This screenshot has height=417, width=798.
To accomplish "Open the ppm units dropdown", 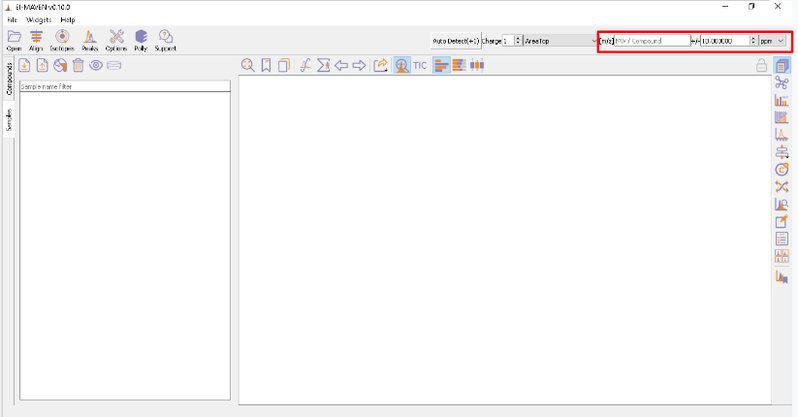I will click(772, 41).
